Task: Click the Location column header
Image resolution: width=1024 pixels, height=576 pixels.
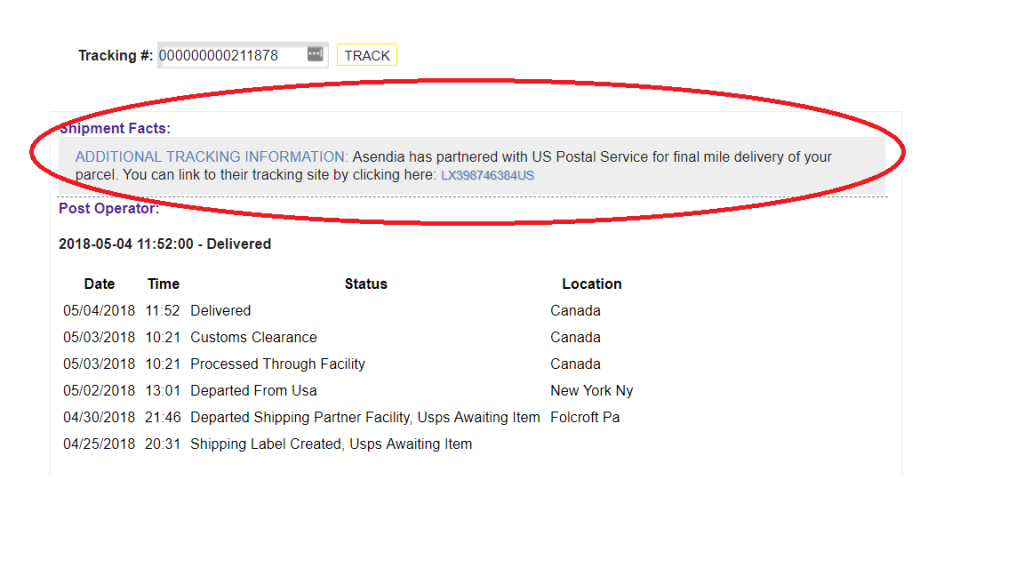Action: (x=592, y=284)
